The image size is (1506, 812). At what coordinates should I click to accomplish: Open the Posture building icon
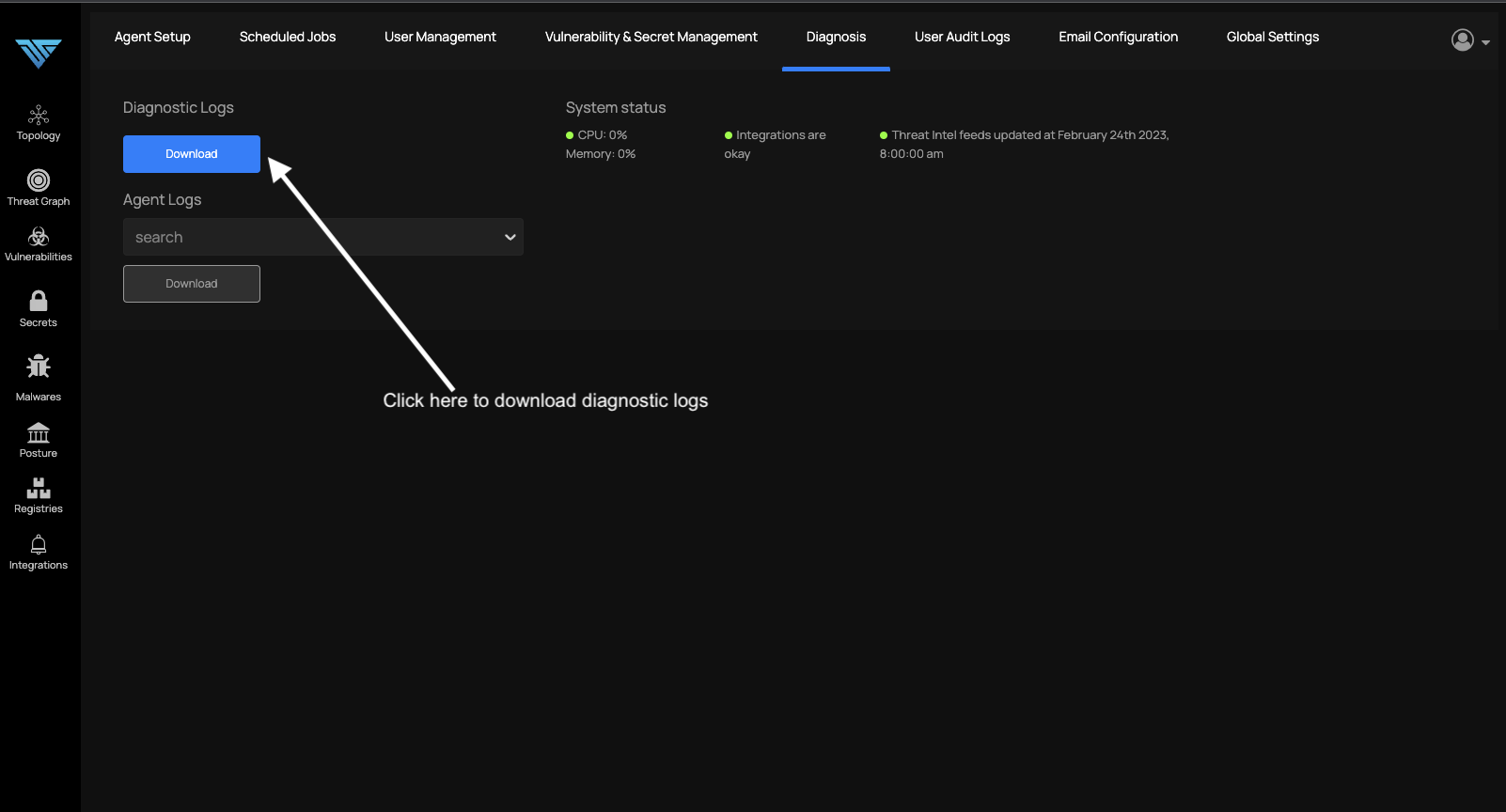[x=39, y=432]
